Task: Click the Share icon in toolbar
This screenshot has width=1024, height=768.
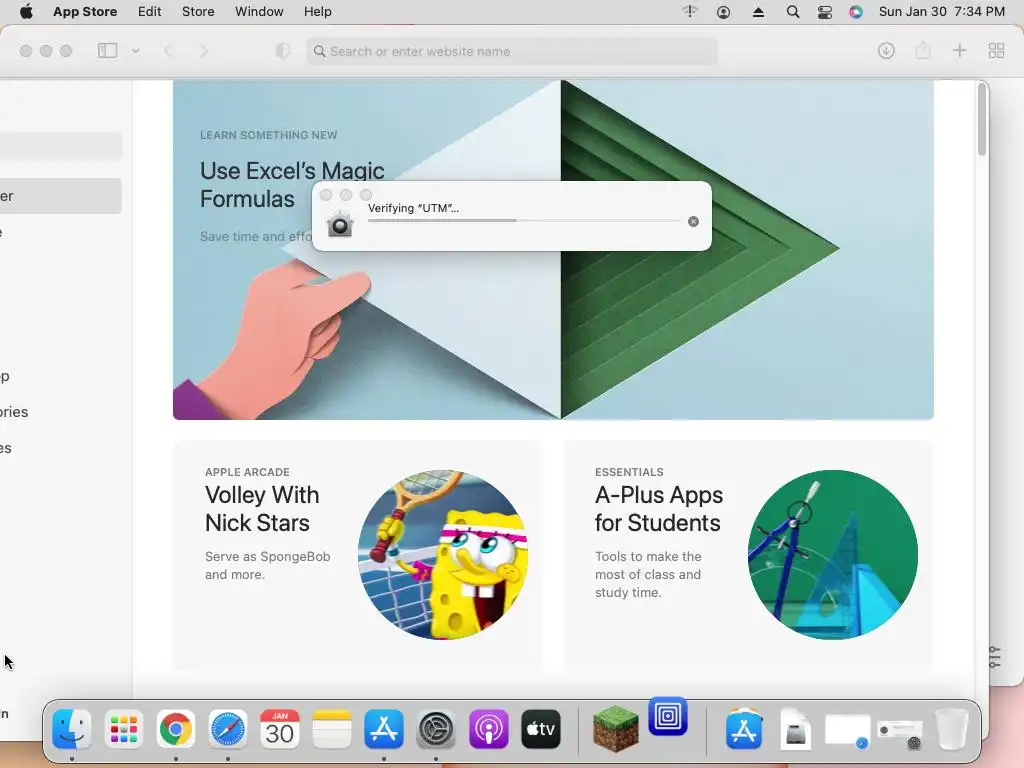Action: tap(923, 50)
